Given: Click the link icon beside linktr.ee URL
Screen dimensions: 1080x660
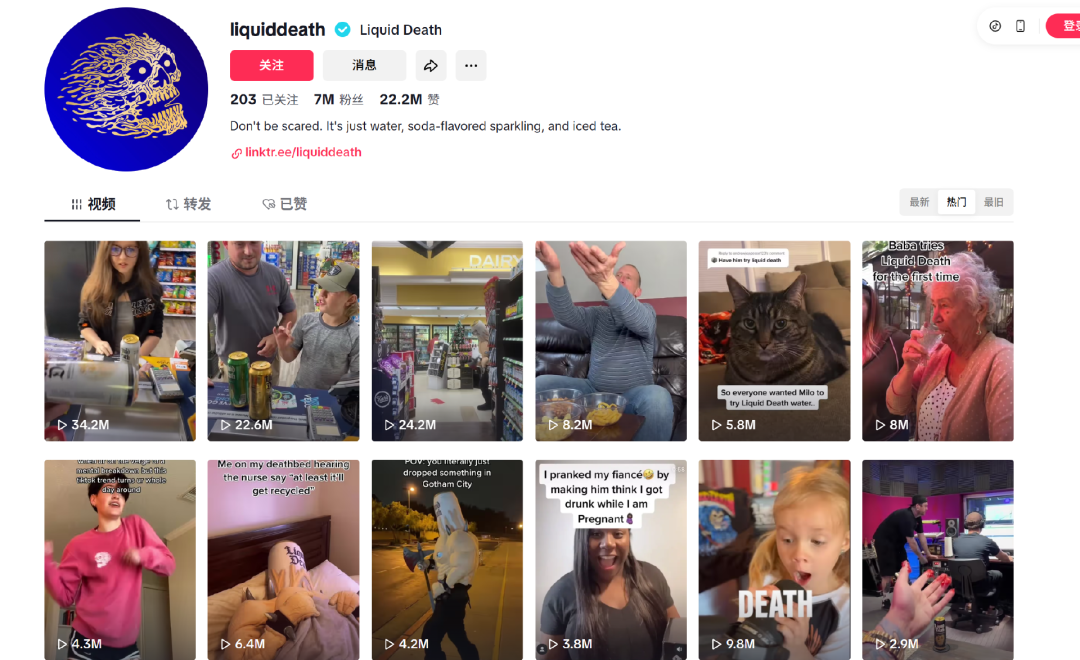Looking at the screenshot, I should click(236, 154).
